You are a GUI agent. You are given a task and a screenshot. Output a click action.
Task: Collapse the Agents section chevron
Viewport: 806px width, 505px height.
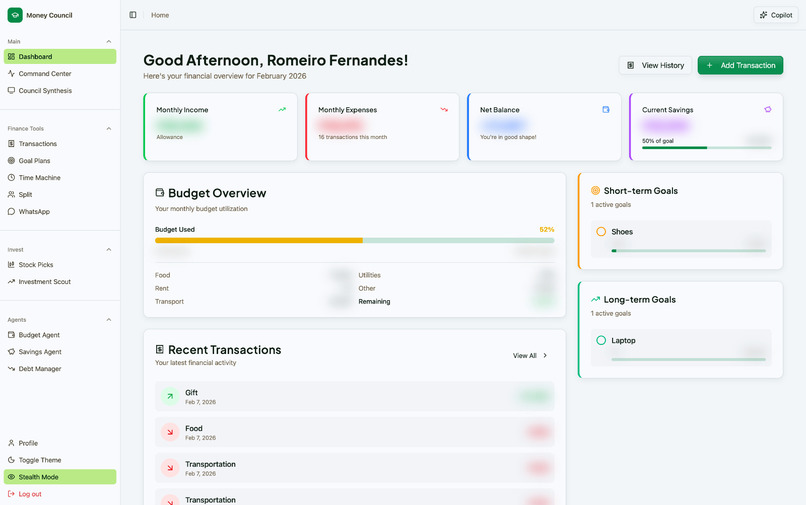tap(108, 320)
